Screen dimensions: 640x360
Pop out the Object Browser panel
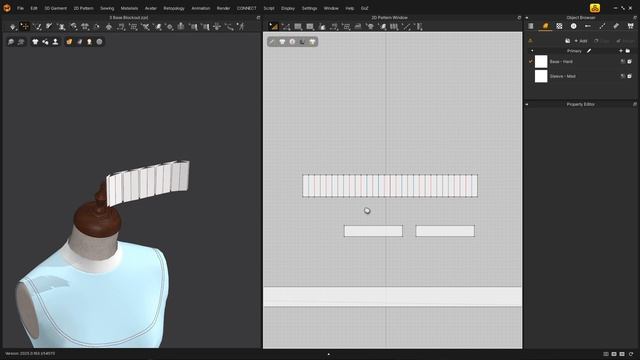point(635,18)
